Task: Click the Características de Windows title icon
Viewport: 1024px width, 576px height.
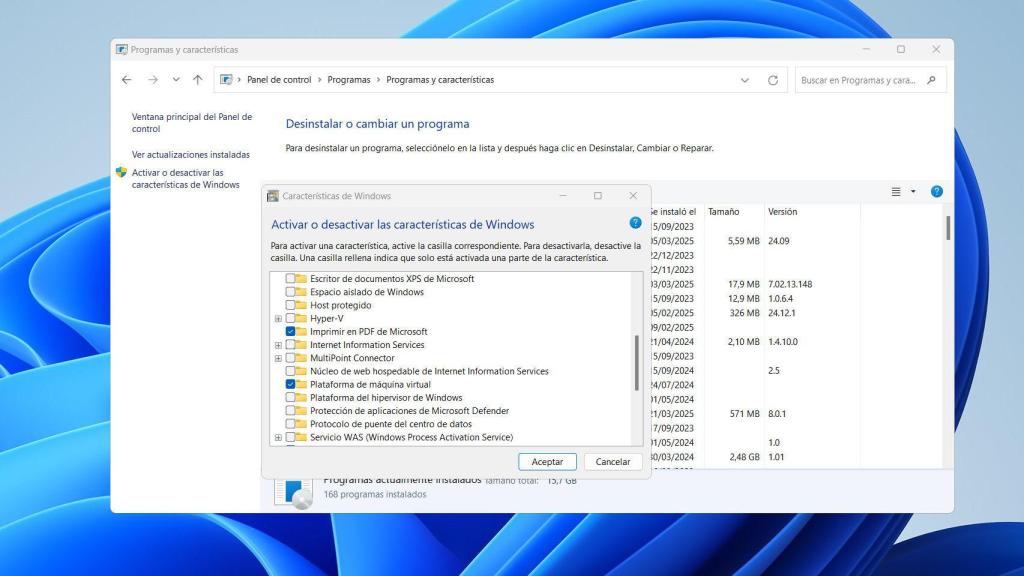Action: click(x=273, y=196)
